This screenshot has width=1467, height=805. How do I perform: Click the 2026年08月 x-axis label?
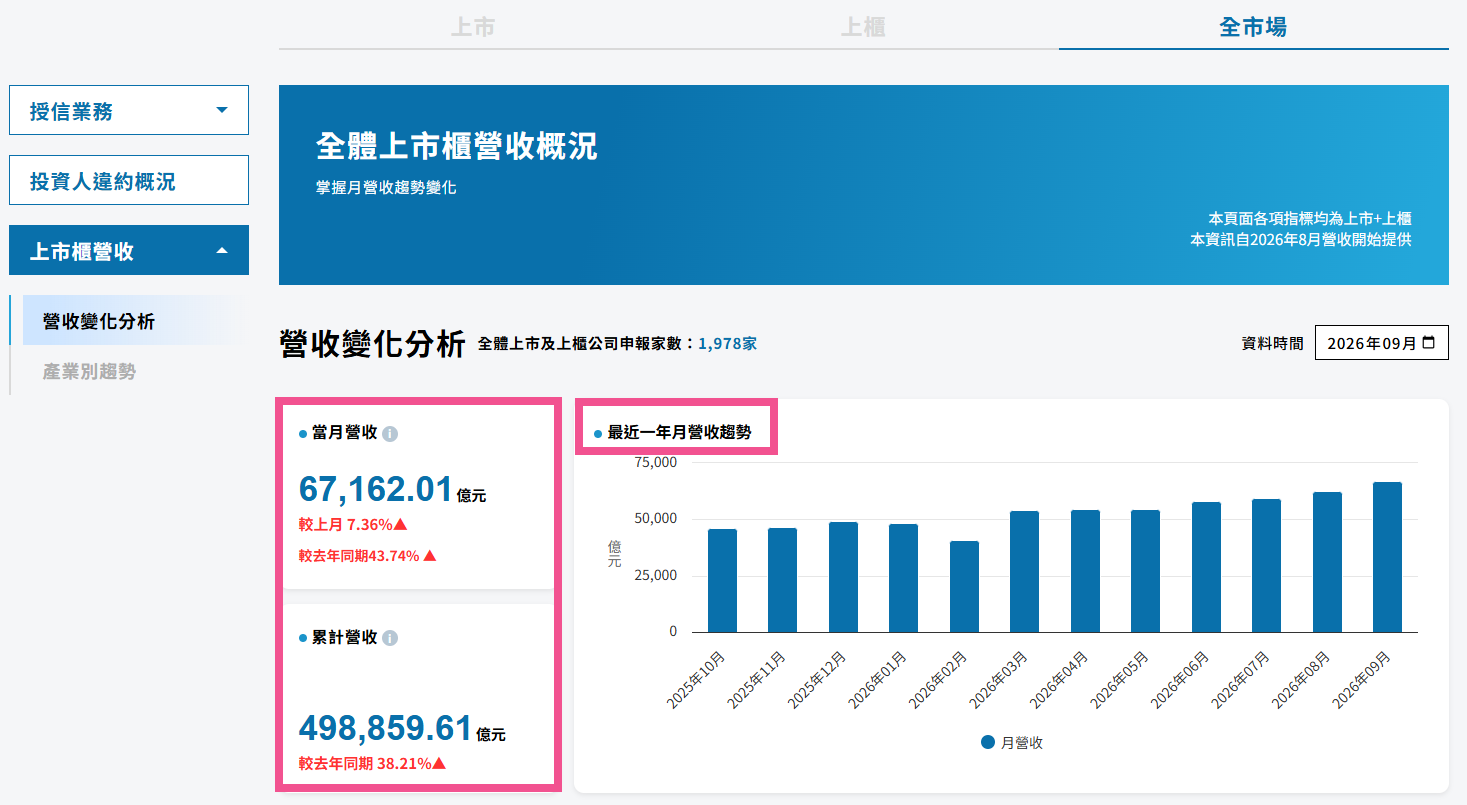(x=1303, y=679)
